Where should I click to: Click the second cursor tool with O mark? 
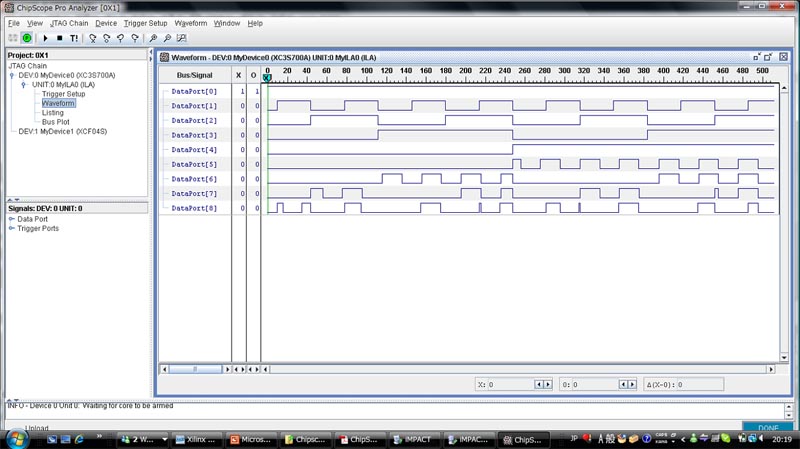click(107, 38)
